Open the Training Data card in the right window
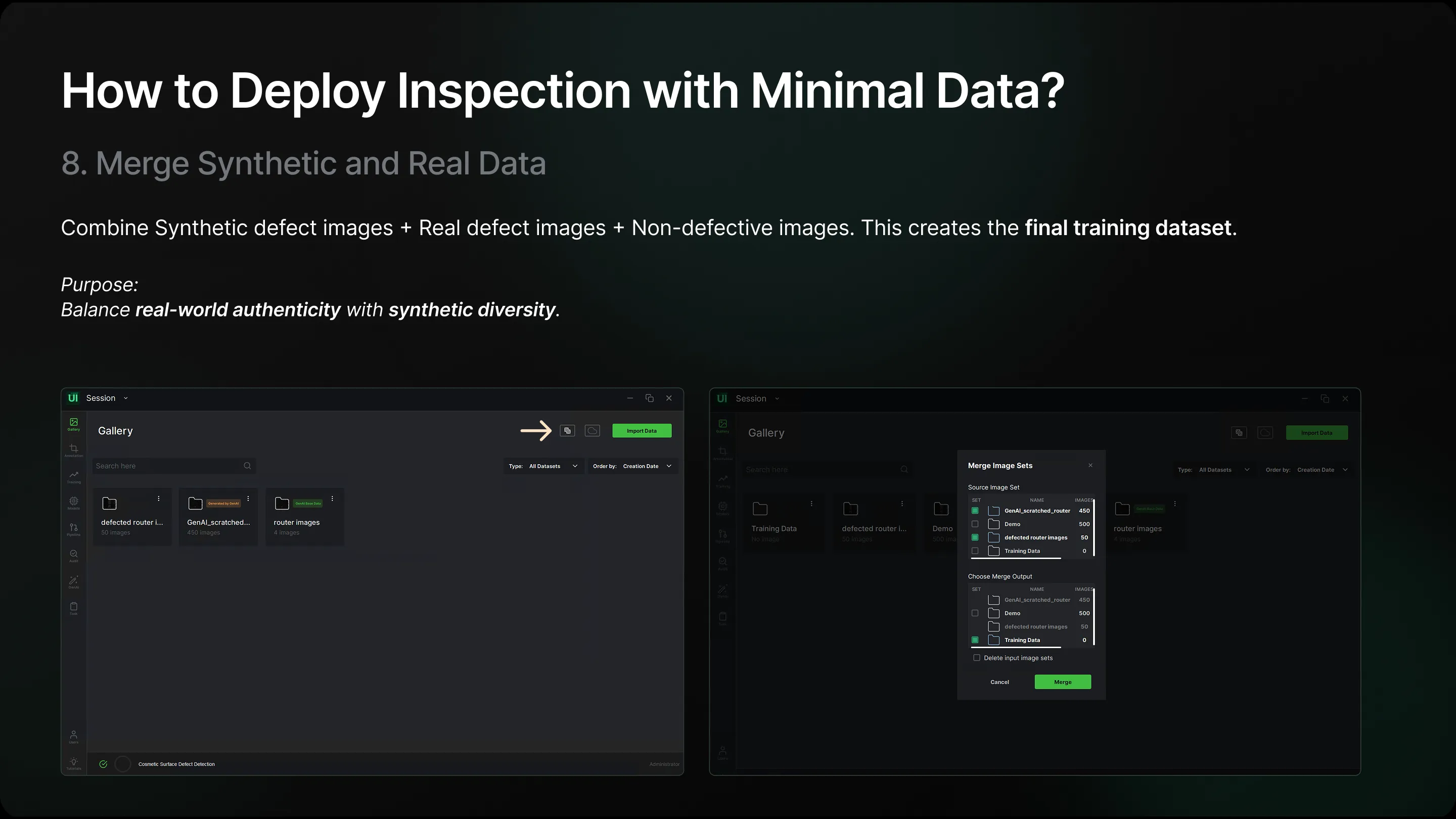Viewport: 1456px width, 819px height. pyautogui.click(x=784, y=522)
